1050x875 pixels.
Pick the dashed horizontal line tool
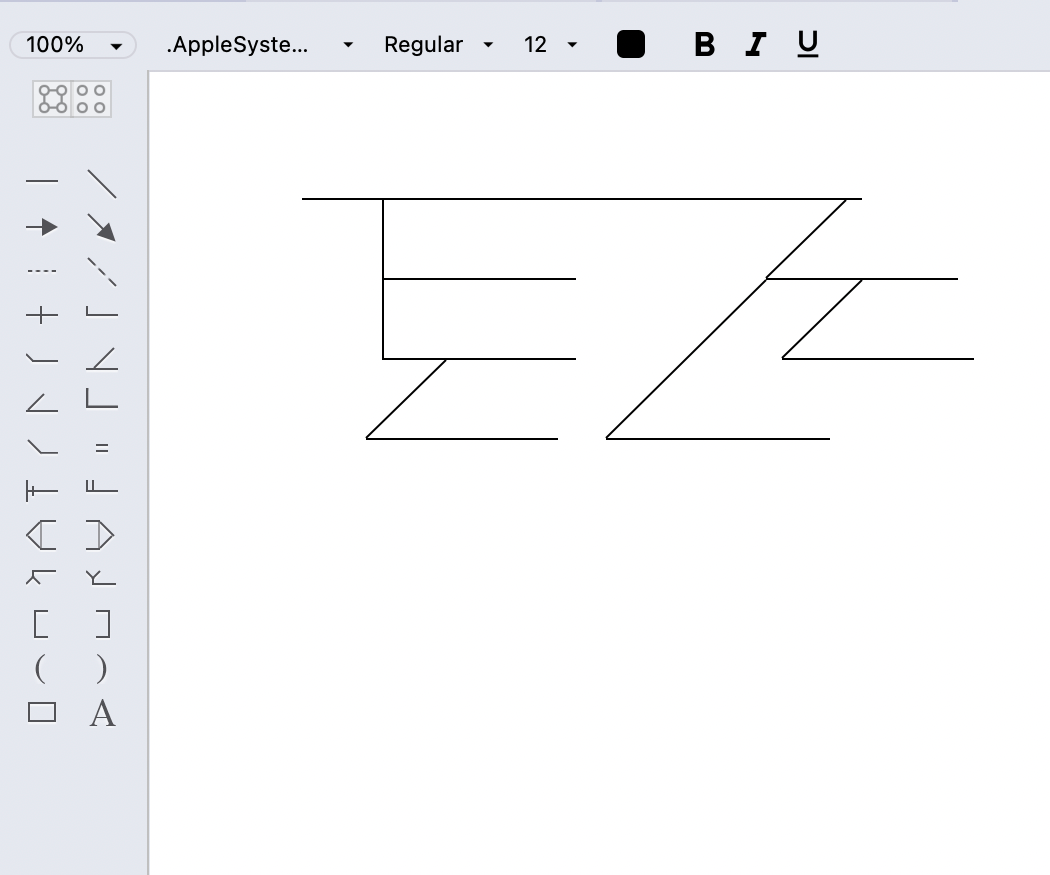pos(42,271)
